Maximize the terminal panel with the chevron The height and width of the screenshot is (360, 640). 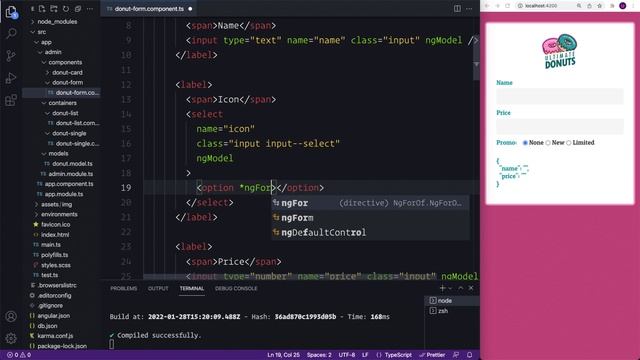point(461,288)
